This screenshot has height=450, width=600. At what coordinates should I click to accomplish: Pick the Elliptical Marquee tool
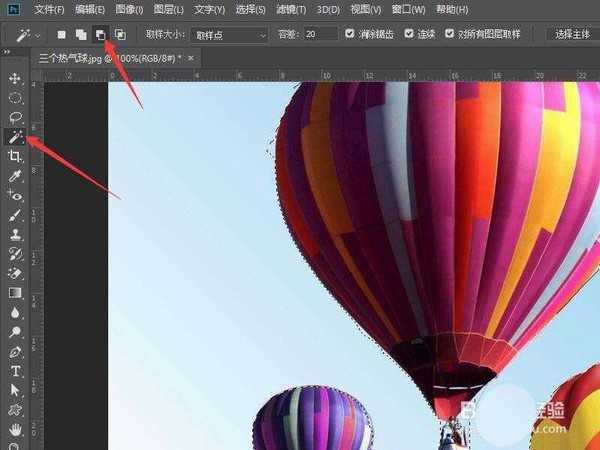[16, 98]
